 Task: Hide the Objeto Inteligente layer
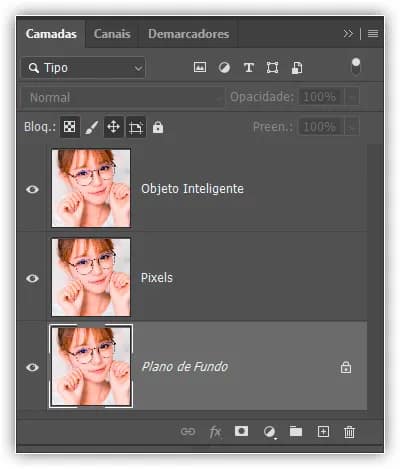32,189
